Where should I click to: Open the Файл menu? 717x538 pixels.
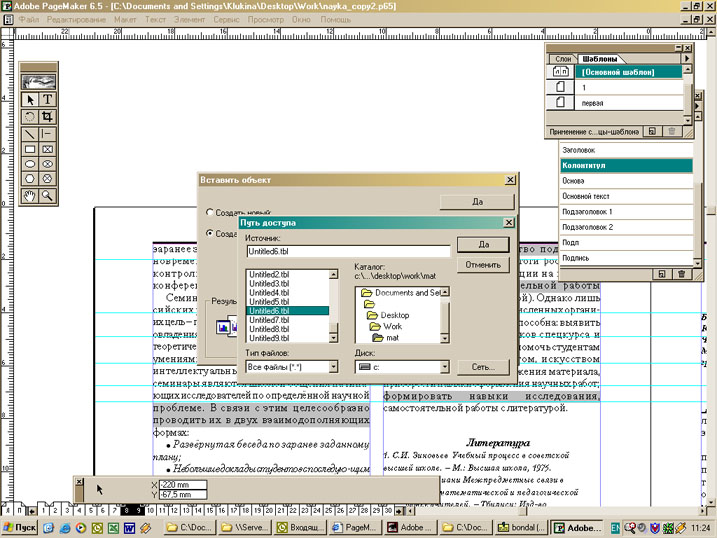click(x=29, y=20)
